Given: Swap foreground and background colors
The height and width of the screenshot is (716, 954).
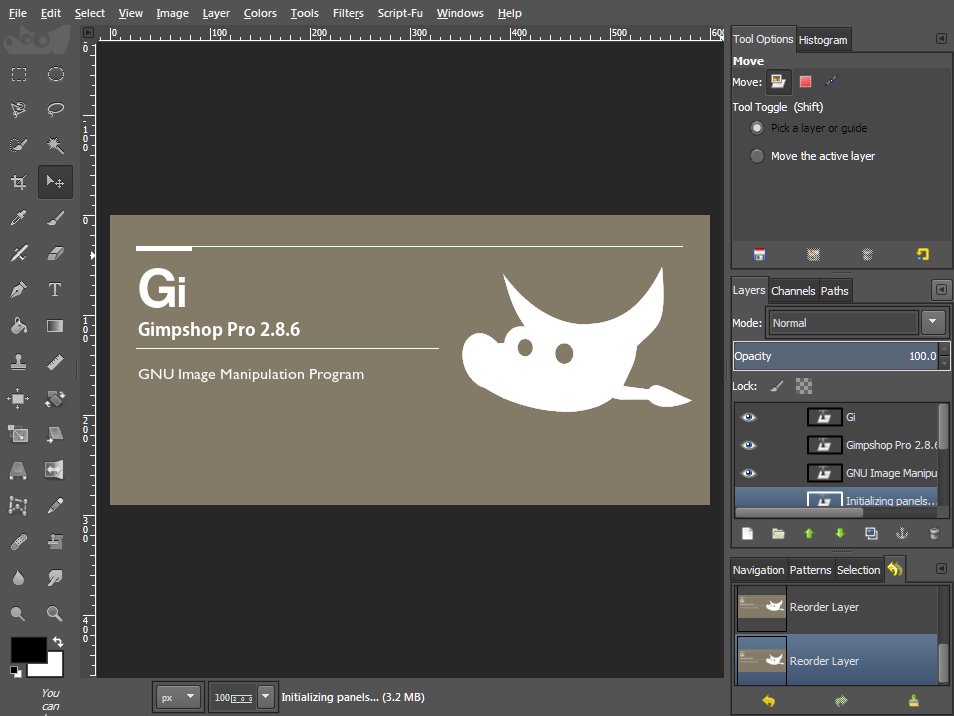Looking at the screenshot, I should (x=58, y=642).
